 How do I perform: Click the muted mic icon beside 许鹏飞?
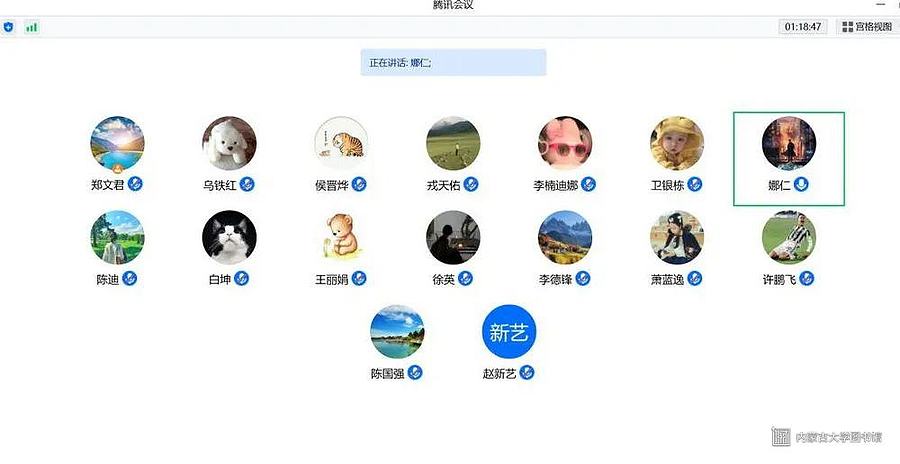[807, 279]
